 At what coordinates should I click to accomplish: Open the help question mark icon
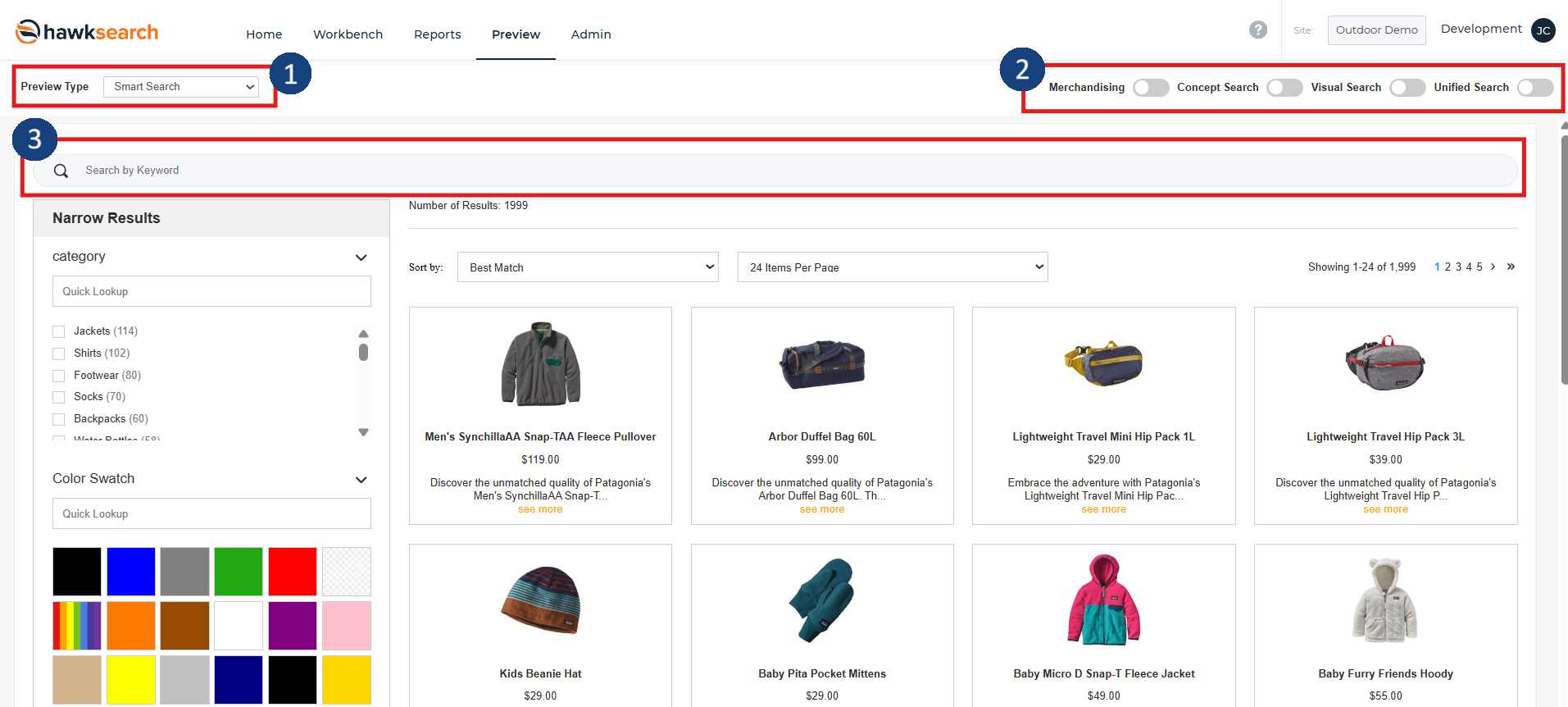(x=1258, y=30)
